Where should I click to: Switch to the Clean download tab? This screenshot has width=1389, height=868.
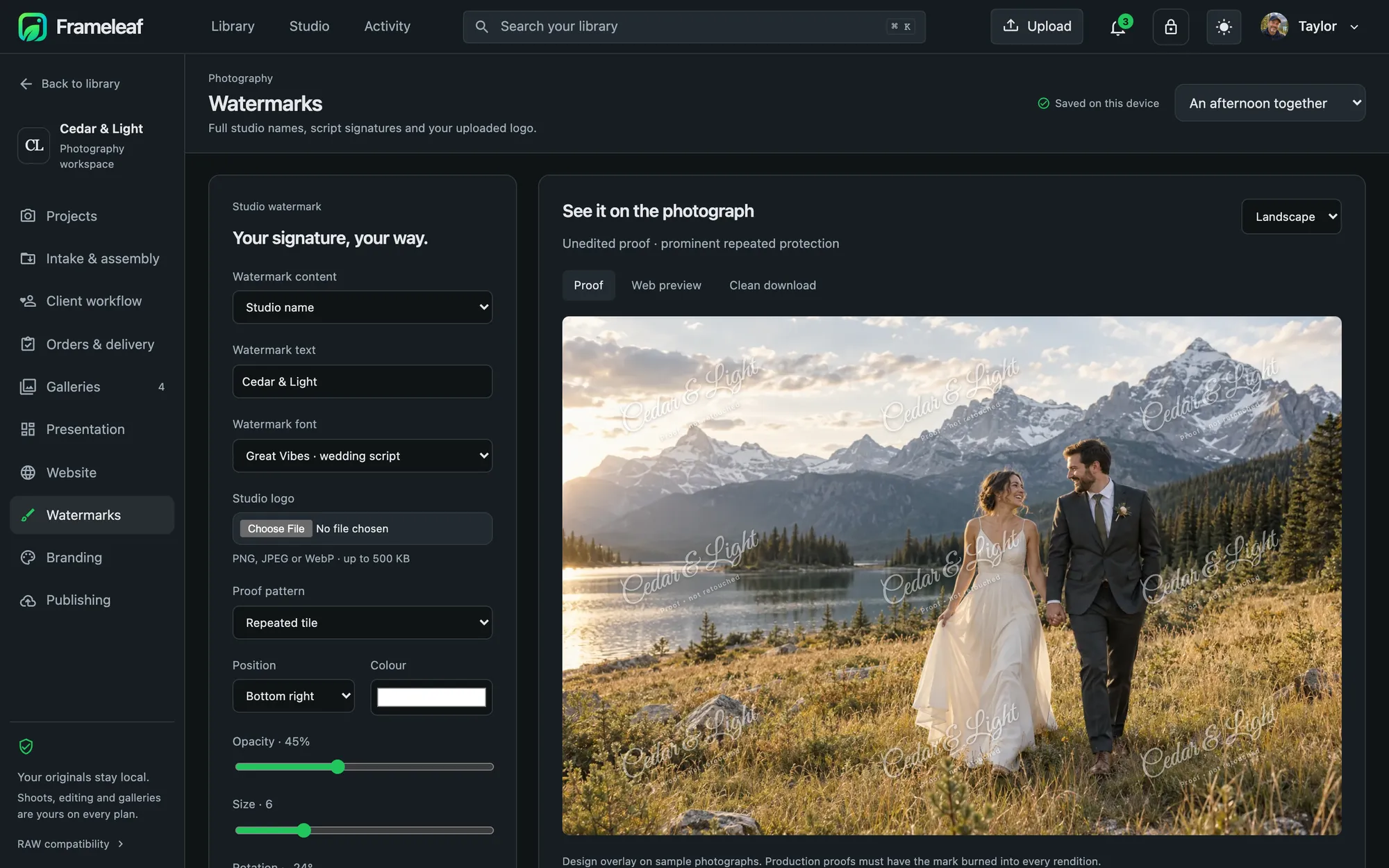click(772, 285)
